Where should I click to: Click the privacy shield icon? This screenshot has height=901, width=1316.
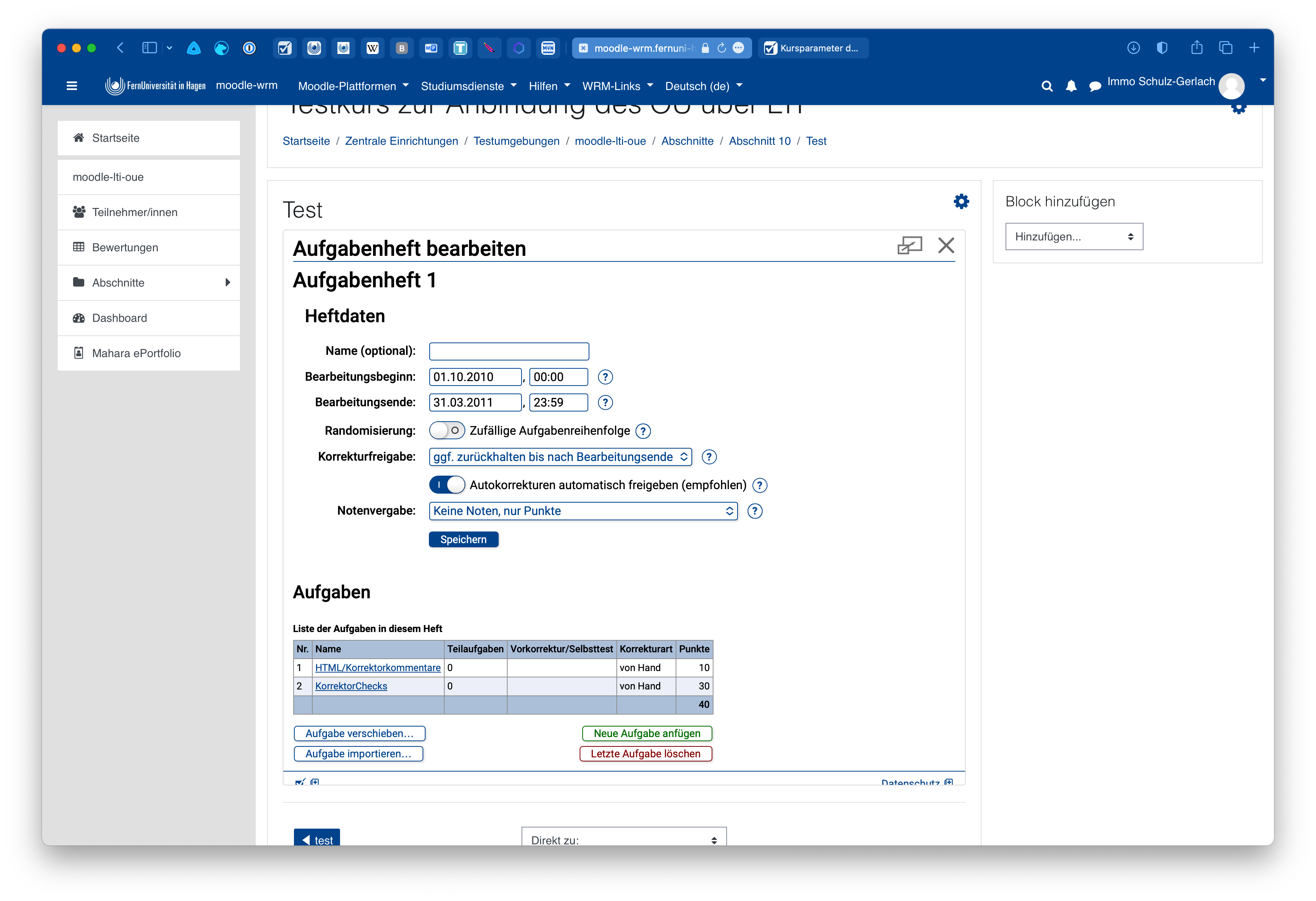1162,48
